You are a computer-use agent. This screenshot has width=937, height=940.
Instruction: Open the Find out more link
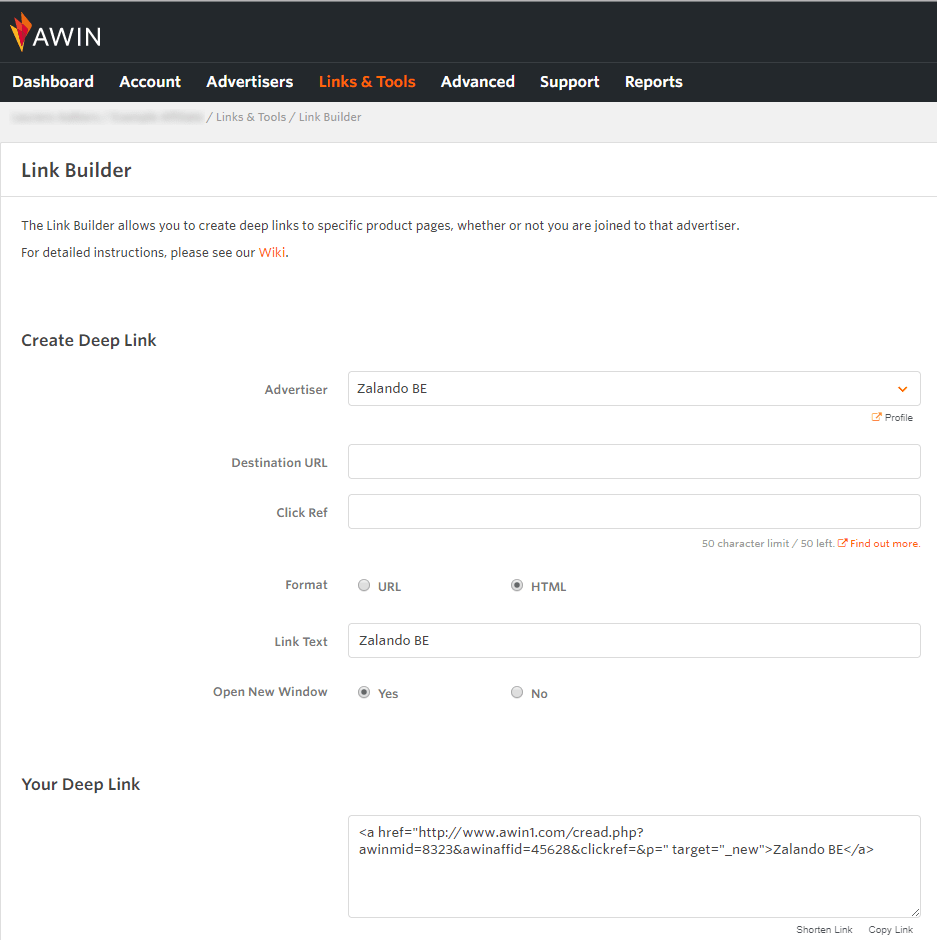coord(885,543)
